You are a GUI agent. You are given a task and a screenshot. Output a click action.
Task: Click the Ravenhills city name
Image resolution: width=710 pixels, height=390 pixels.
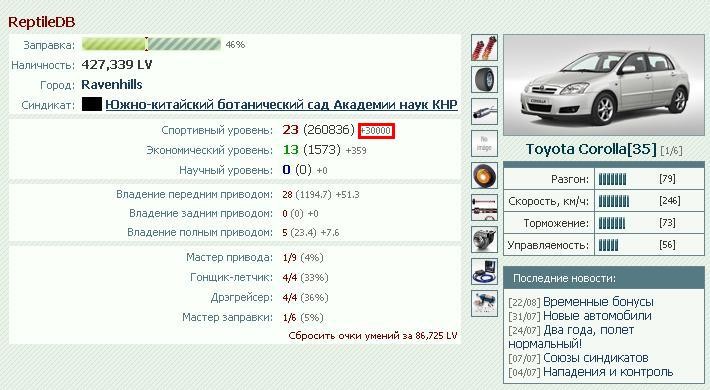pos(112,85)
